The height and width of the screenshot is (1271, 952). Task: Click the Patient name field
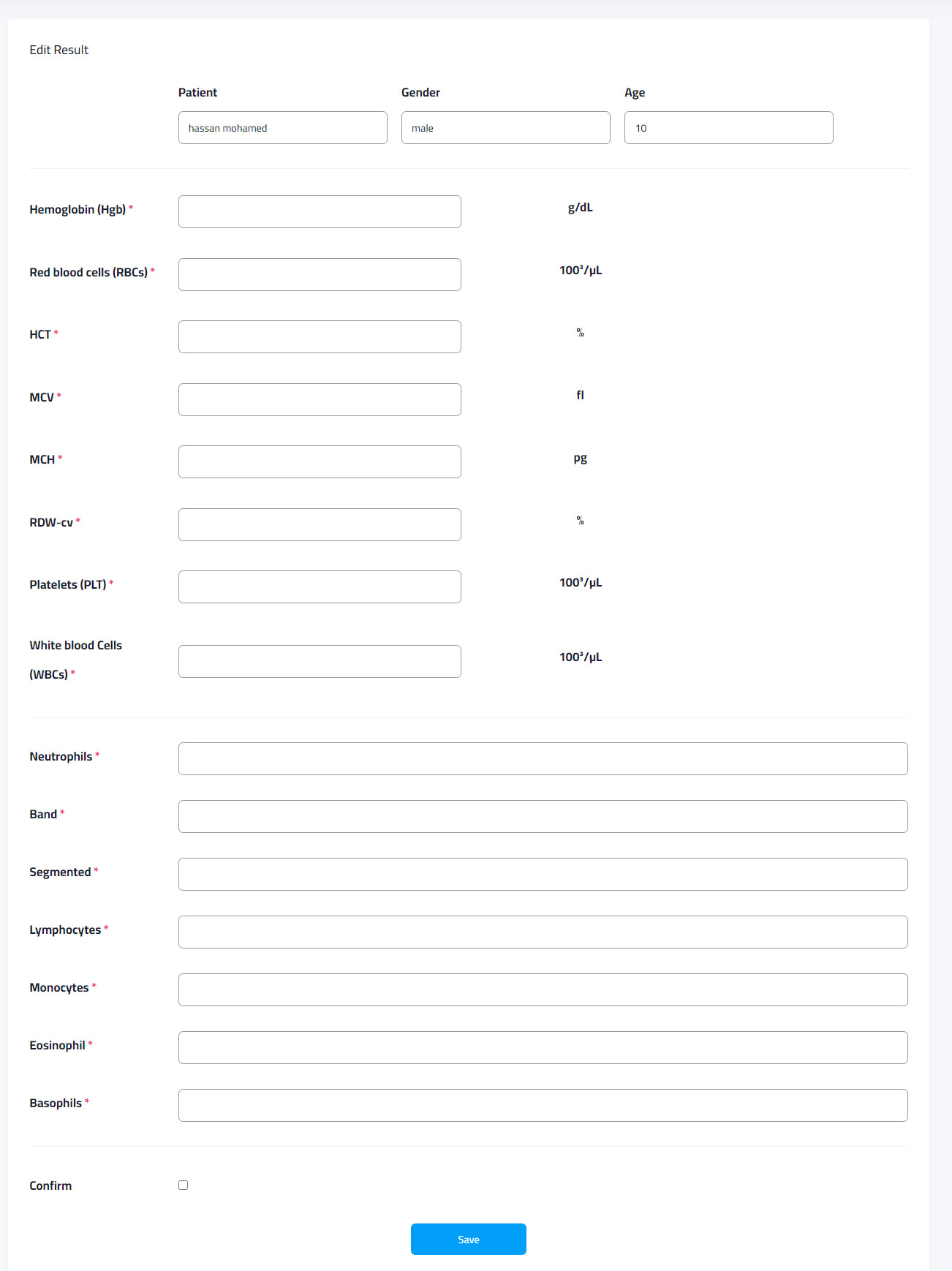tap(282, 128)
